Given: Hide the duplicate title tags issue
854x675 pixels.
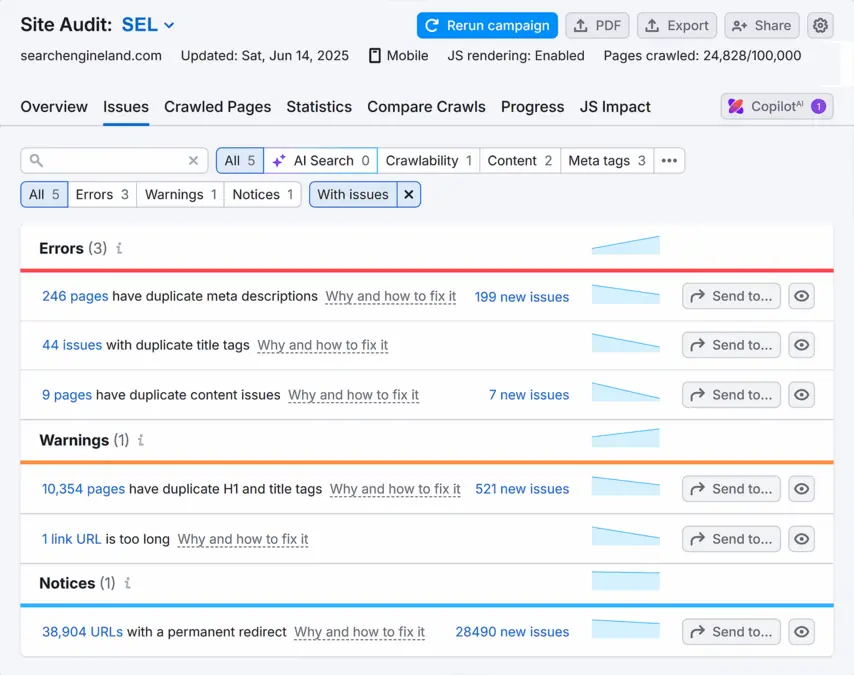Looking at the screenshot, I should coord(801,345).
